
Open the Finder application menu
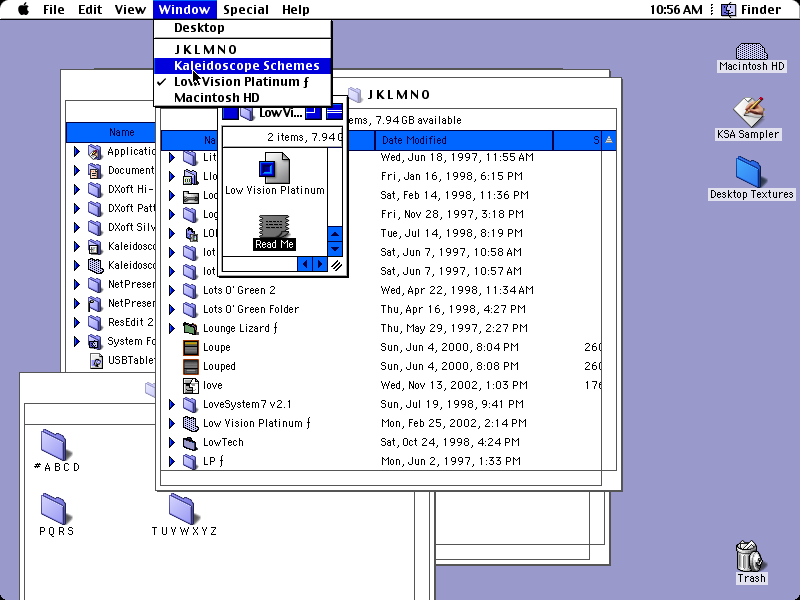751,9
